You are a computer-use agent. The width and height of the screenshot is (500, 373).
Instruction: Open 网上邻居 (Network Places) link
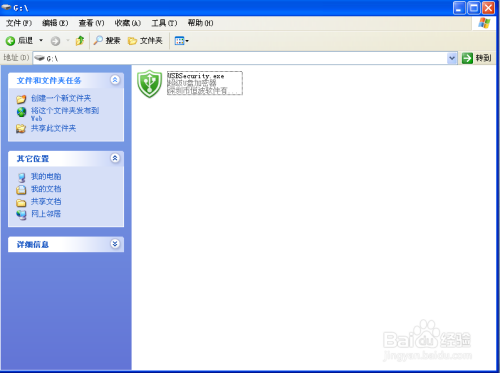tap(46, 214)
